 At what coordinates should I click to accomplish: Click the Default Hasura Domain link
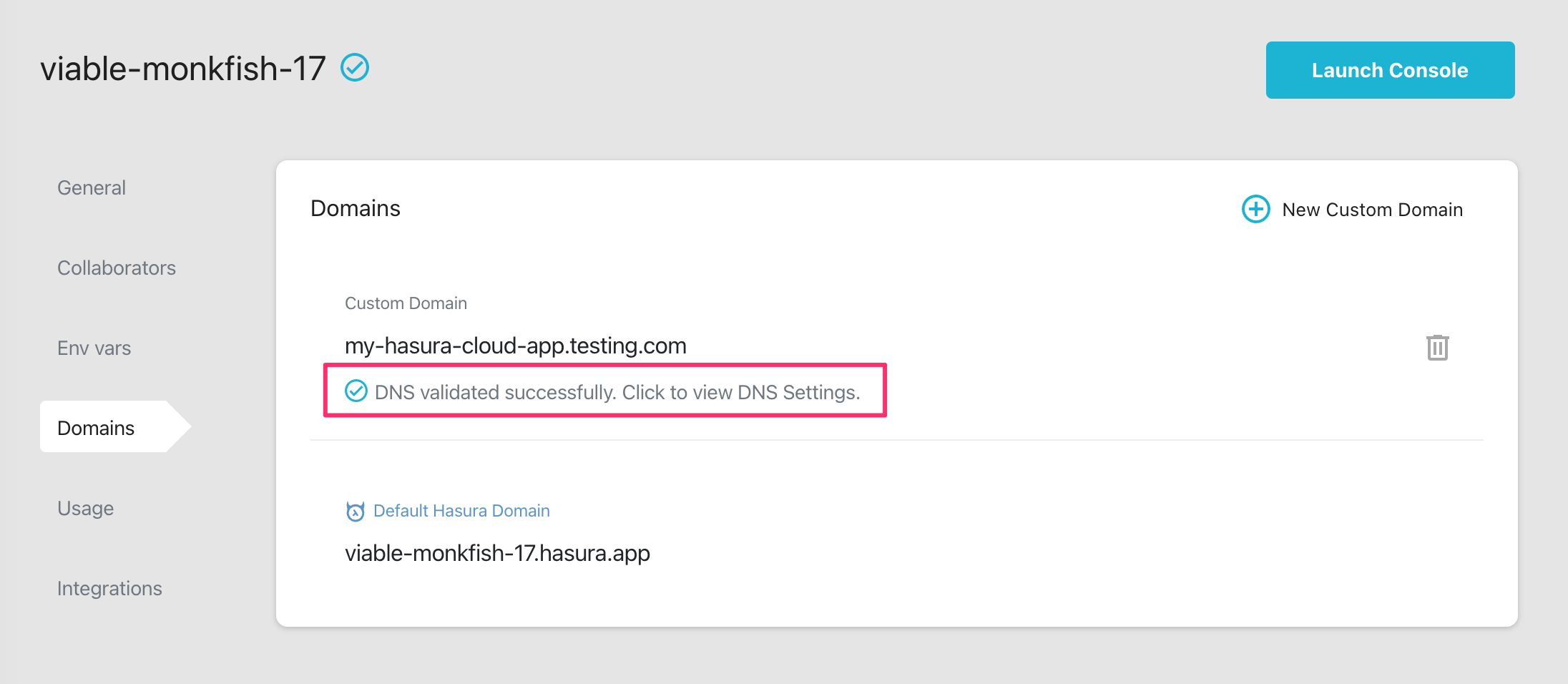click(461, 510)
